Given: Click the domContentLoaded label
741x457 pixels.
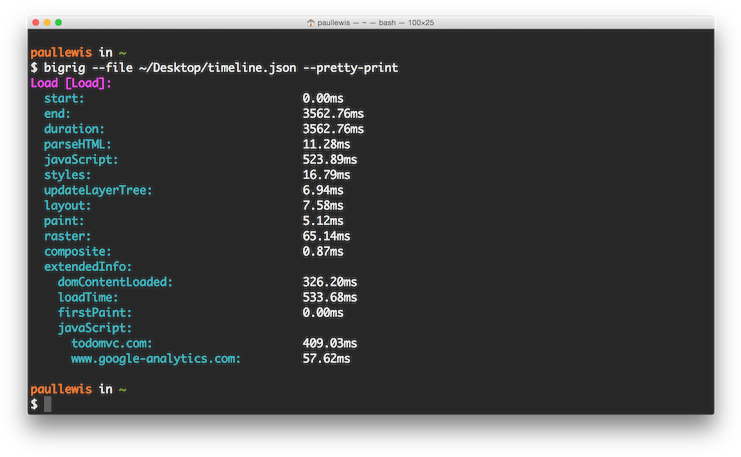Looking at the screenshot, I should pos(115,282).
